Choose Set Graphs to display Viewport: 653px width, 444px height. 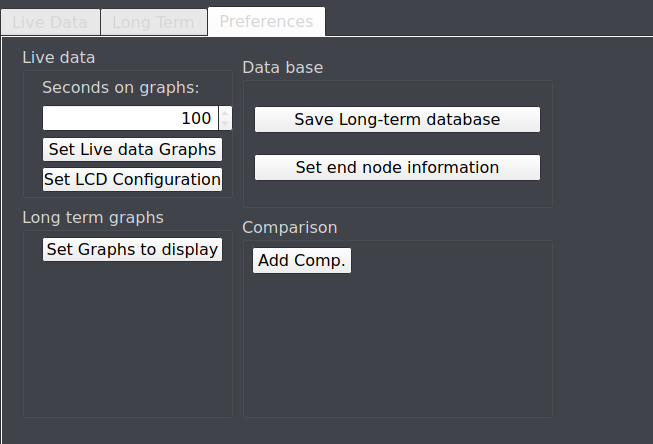(132, 249)
